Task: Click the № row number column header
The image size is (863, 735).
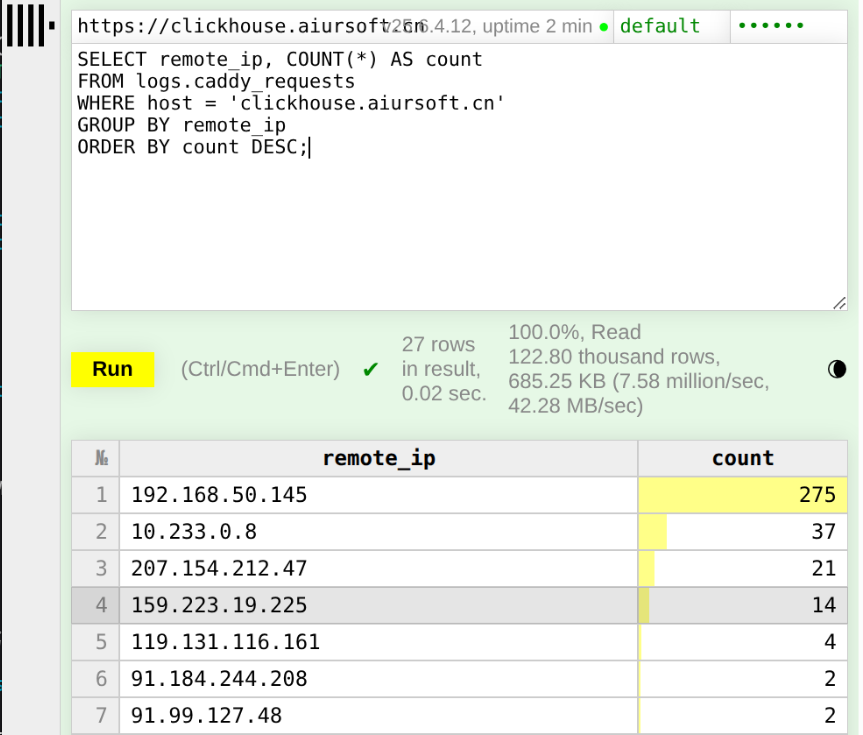Action: pyautogui.click(x=101, y=458)
